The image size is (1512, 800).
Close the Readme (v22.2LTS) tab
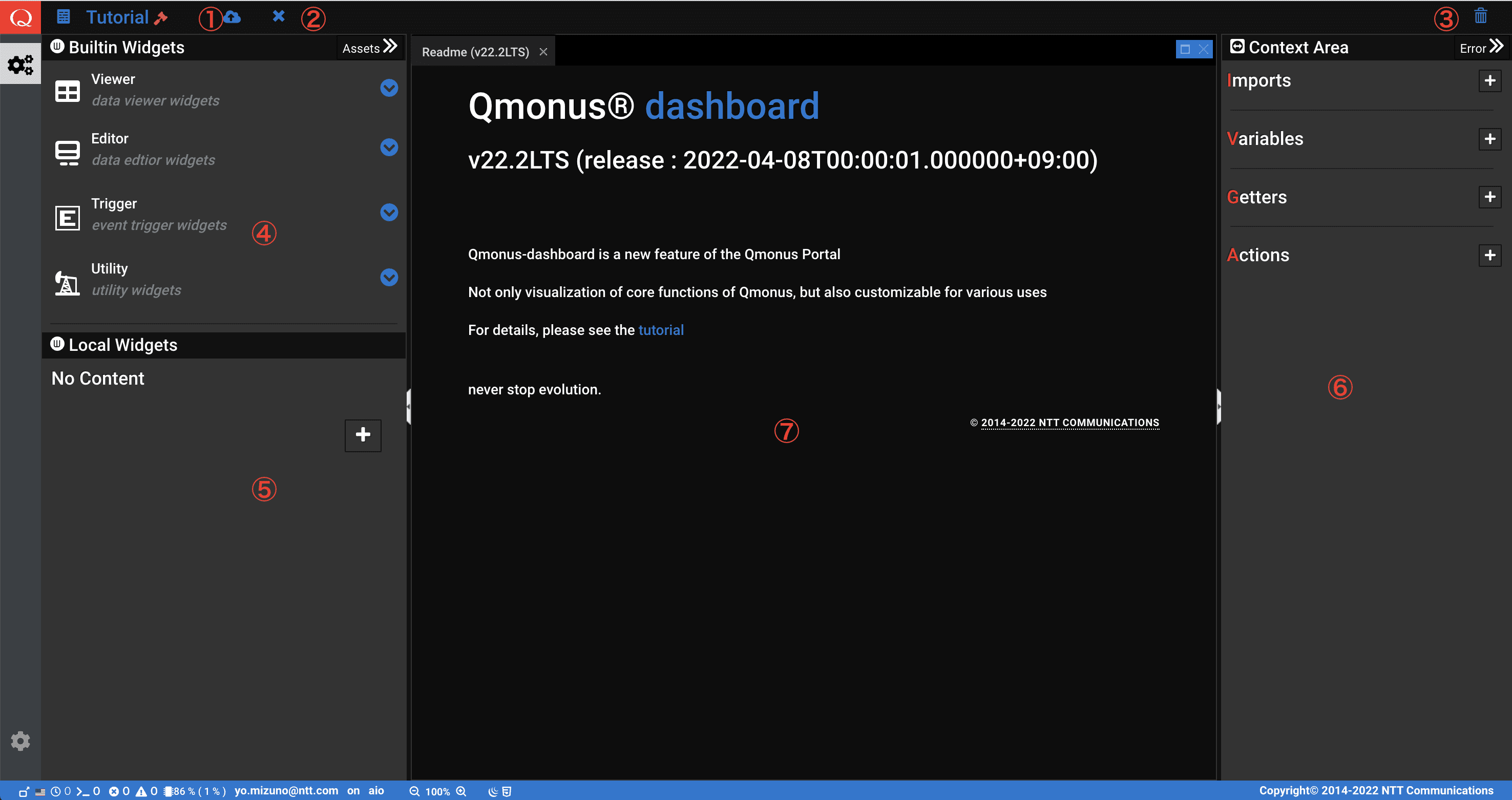[543, 52]
